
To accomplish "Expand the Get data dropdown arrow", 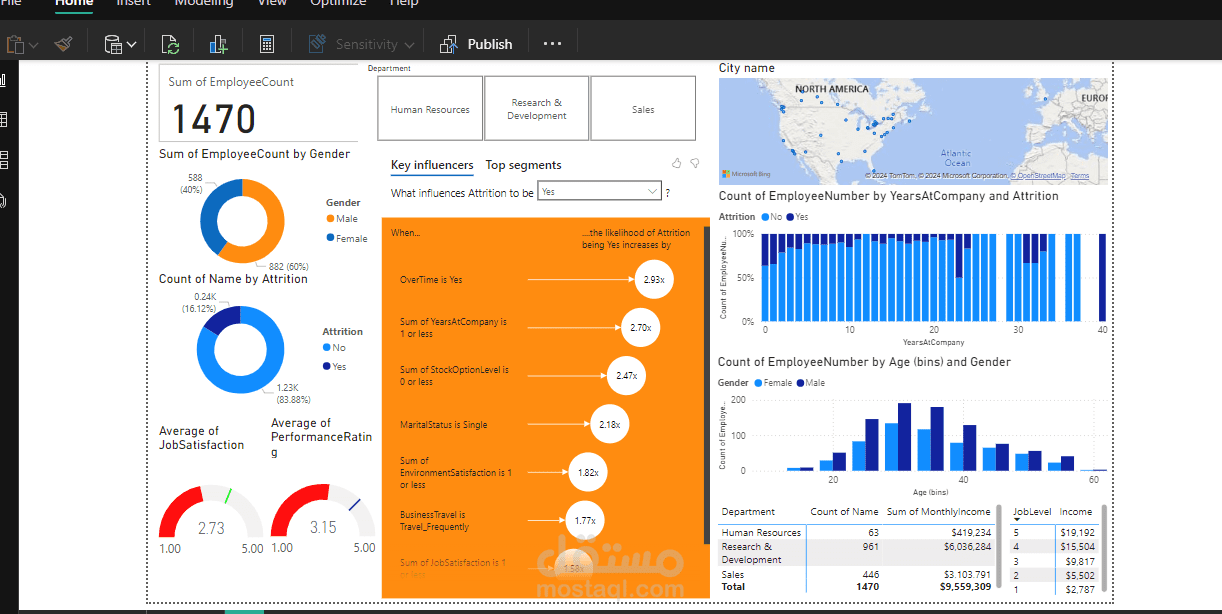I will [x=131, y=45].
